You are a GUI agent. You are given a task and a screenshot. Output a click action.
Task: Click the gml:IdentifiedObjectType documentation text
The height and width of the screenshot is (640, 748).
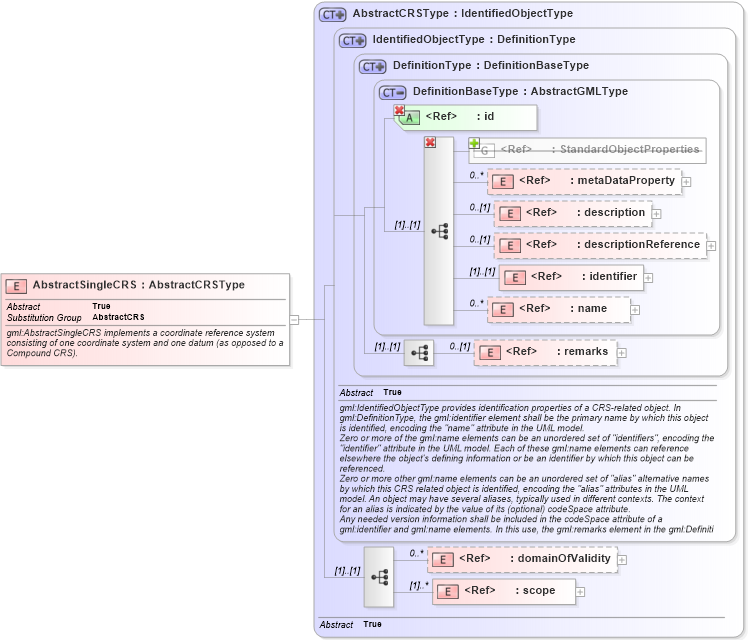(x=527, y=468)
